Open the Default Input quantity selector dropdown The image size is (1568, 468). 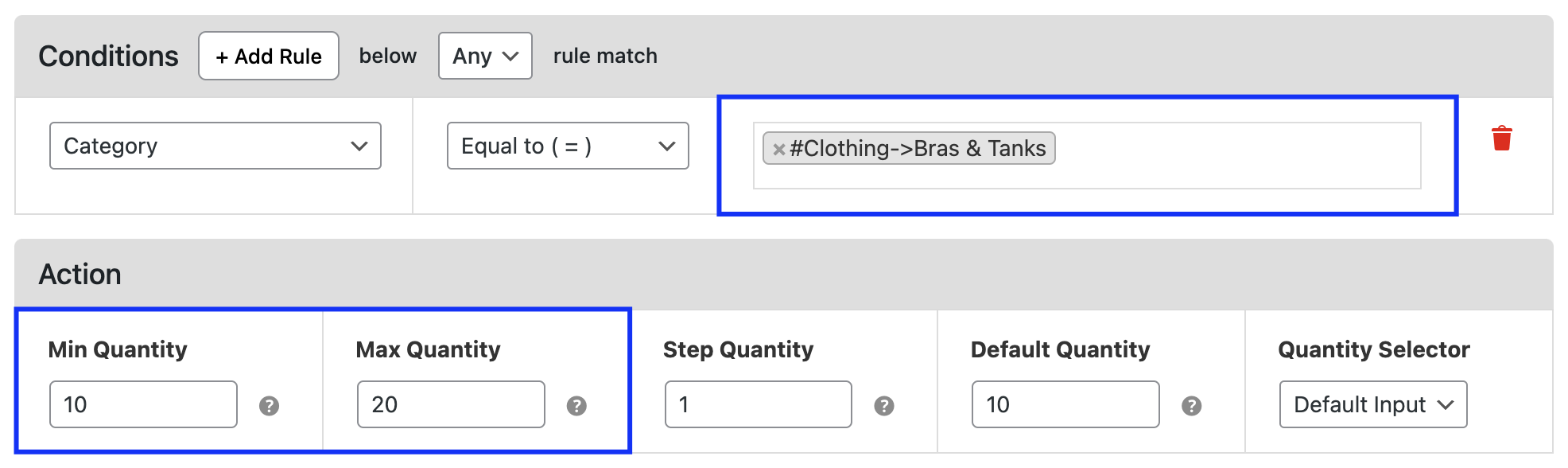coord(1373,404)
